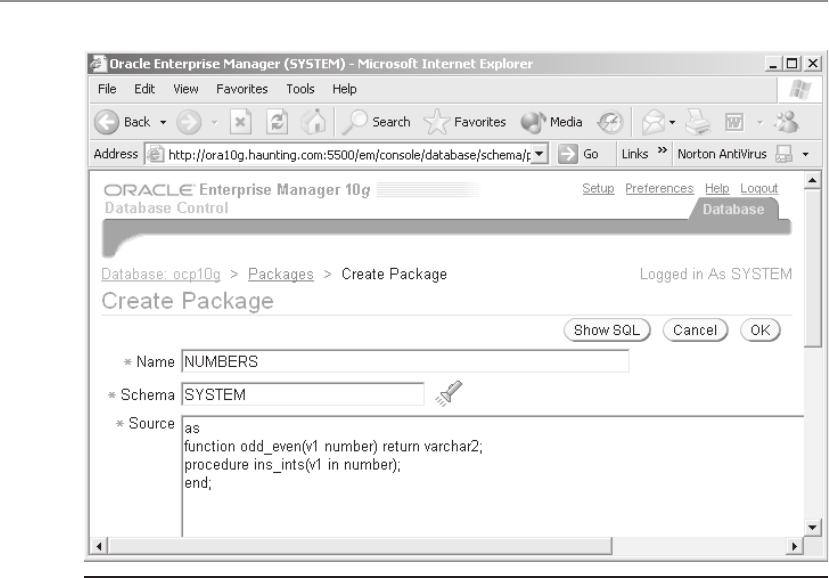Click the Edit with Word icon
The image size is (829, 578).
coord(734,122)
